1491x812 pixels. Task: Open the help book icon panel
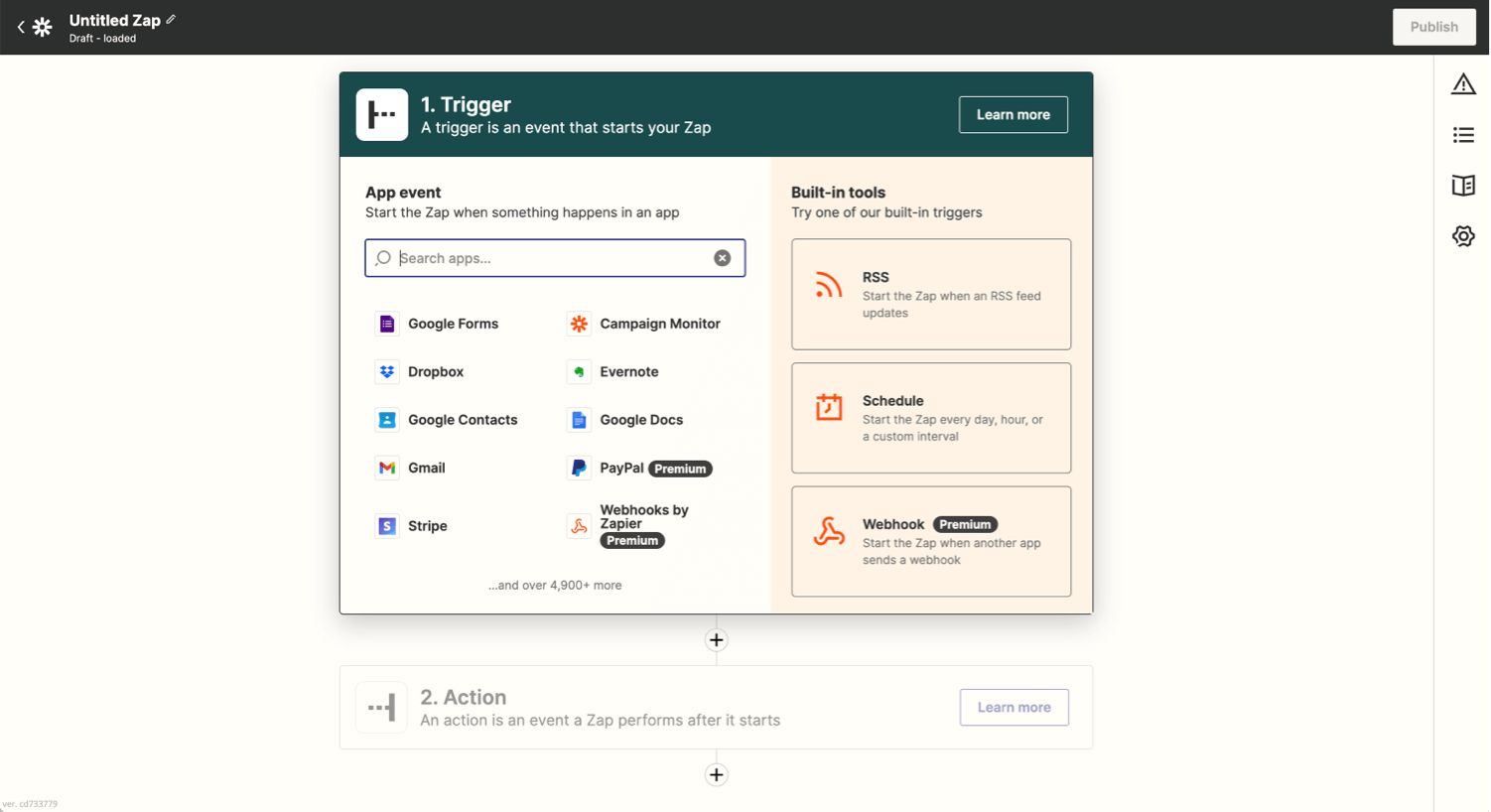(x=1463, y=186)
